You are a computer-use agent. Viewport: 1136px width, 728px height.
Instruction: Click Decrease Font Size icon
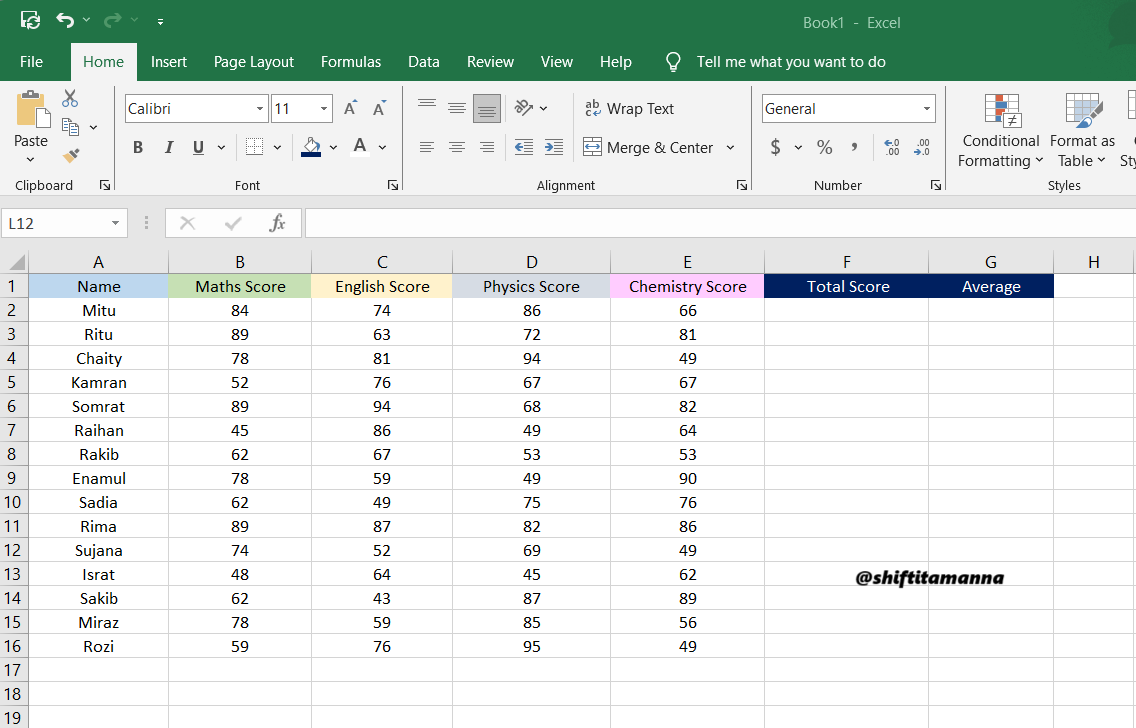point(379,109)
